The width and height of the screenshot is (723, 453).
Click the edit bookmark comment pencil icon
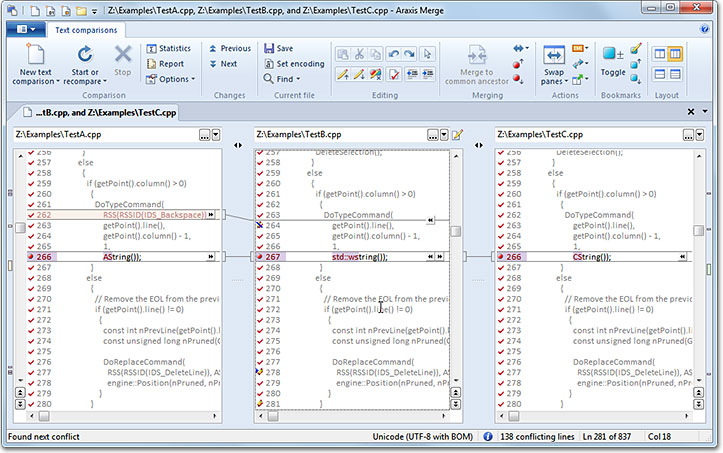pyautogui.click(x=636, y=48)
